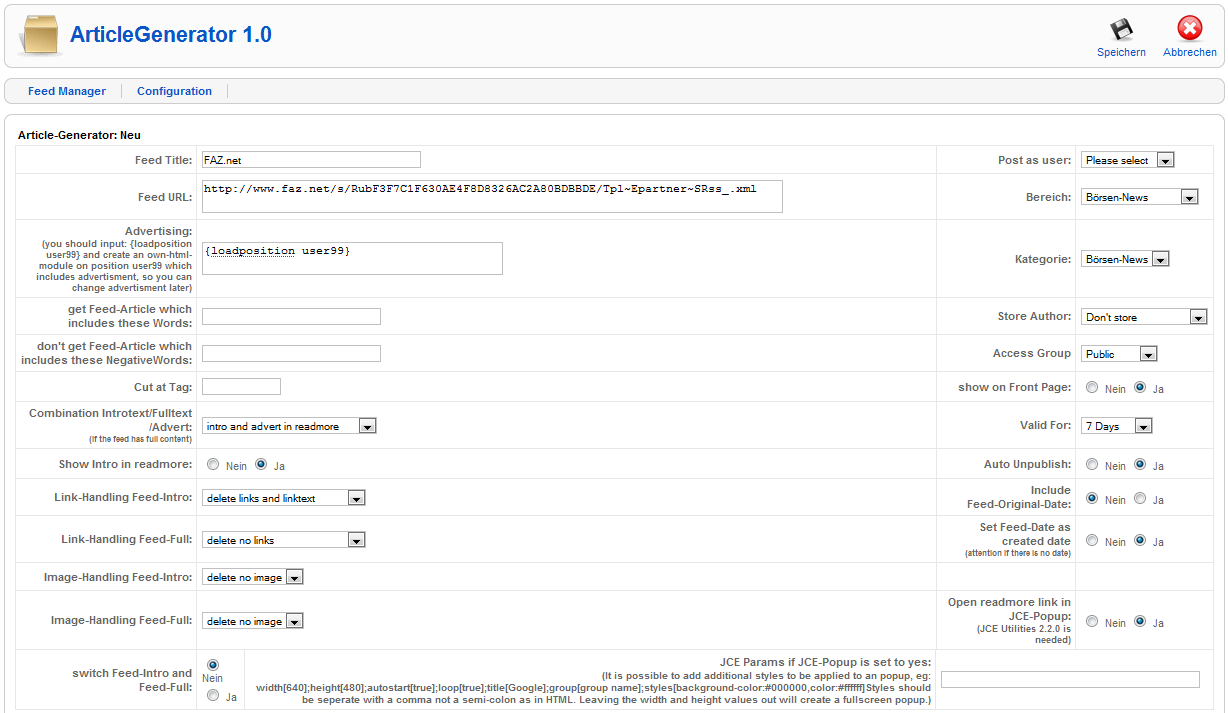Expand the Link-Handling Feed-Intro dropdown

pyautogui.click(x=284, y=498)
